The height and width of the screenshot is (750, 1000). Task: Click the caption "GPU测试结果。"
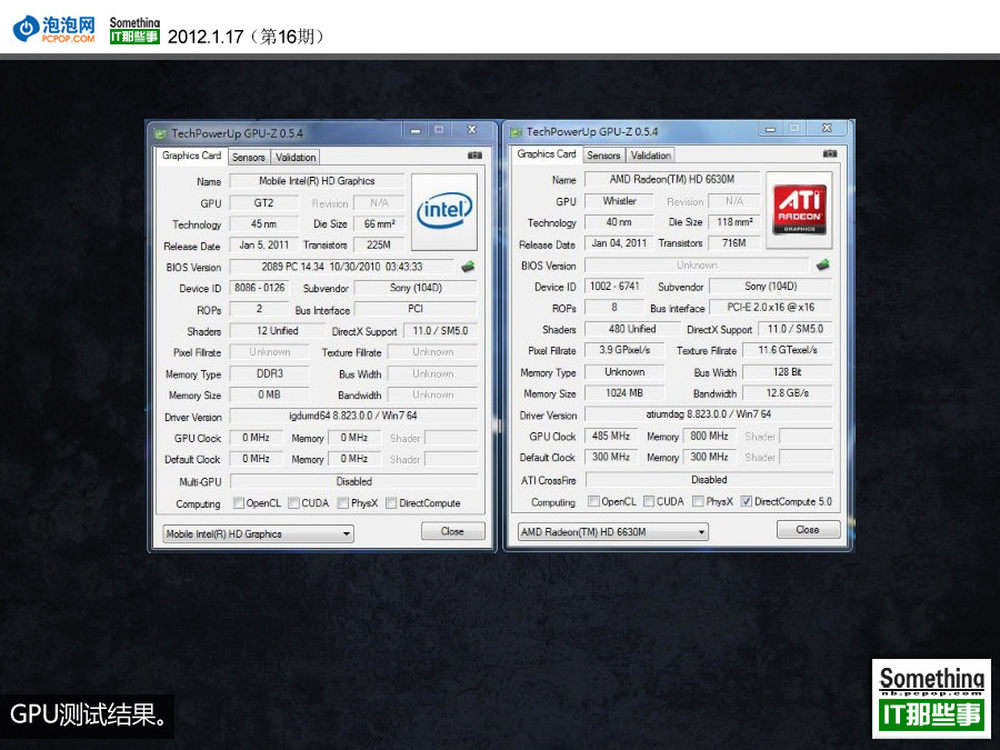[90, 715]
